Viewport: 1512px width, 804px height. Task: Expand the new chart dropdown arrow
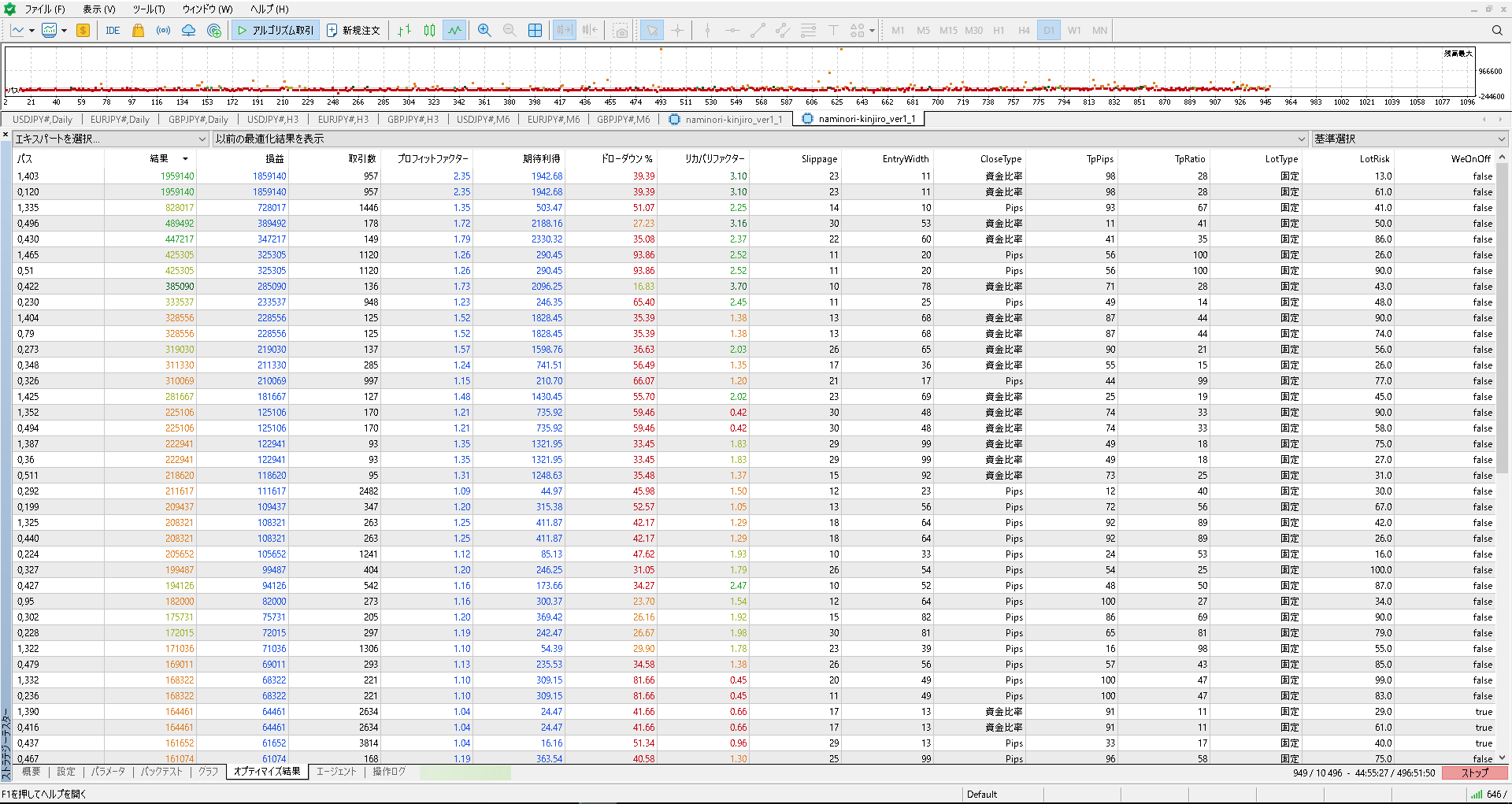pyautogui.click(x=31, y=31)
